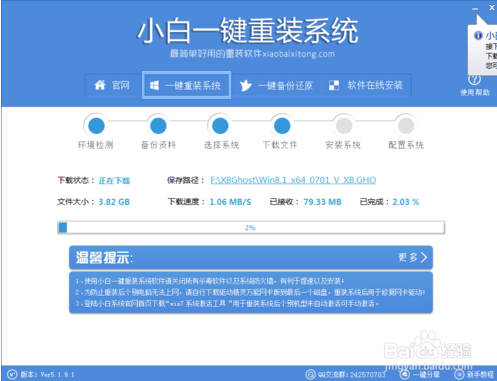497x381 pixels.
Task: Click the 选择系统 step circle
Action: pos(220,126)
